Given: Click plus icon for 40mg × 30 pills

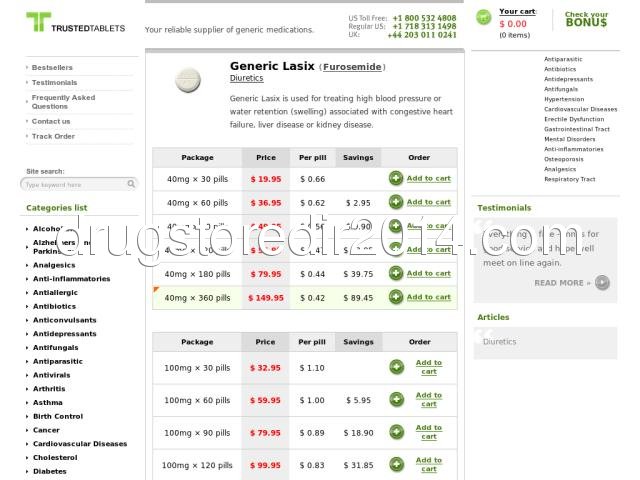Looking at the screenshot, I should [396, 178].
